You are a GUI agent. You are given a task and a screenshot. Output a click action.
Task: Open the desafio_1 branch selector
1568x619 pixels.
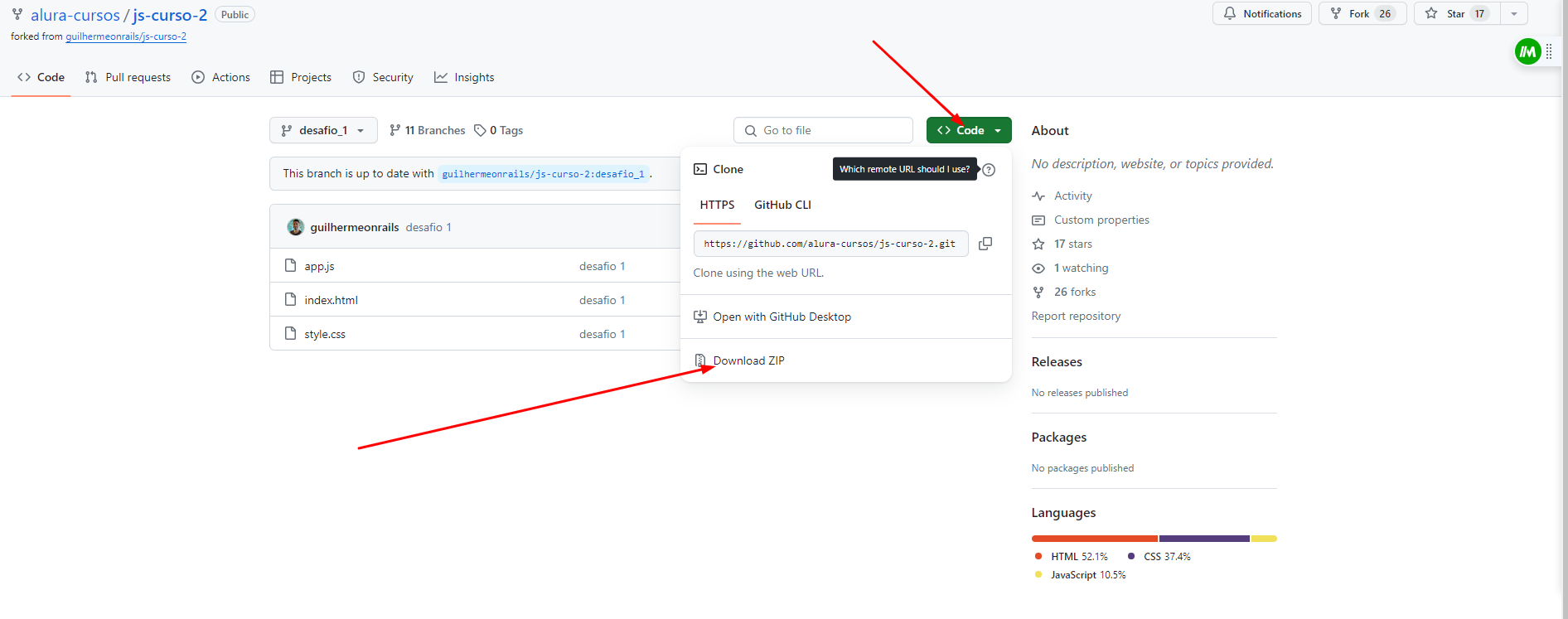(x=323, y=130)
